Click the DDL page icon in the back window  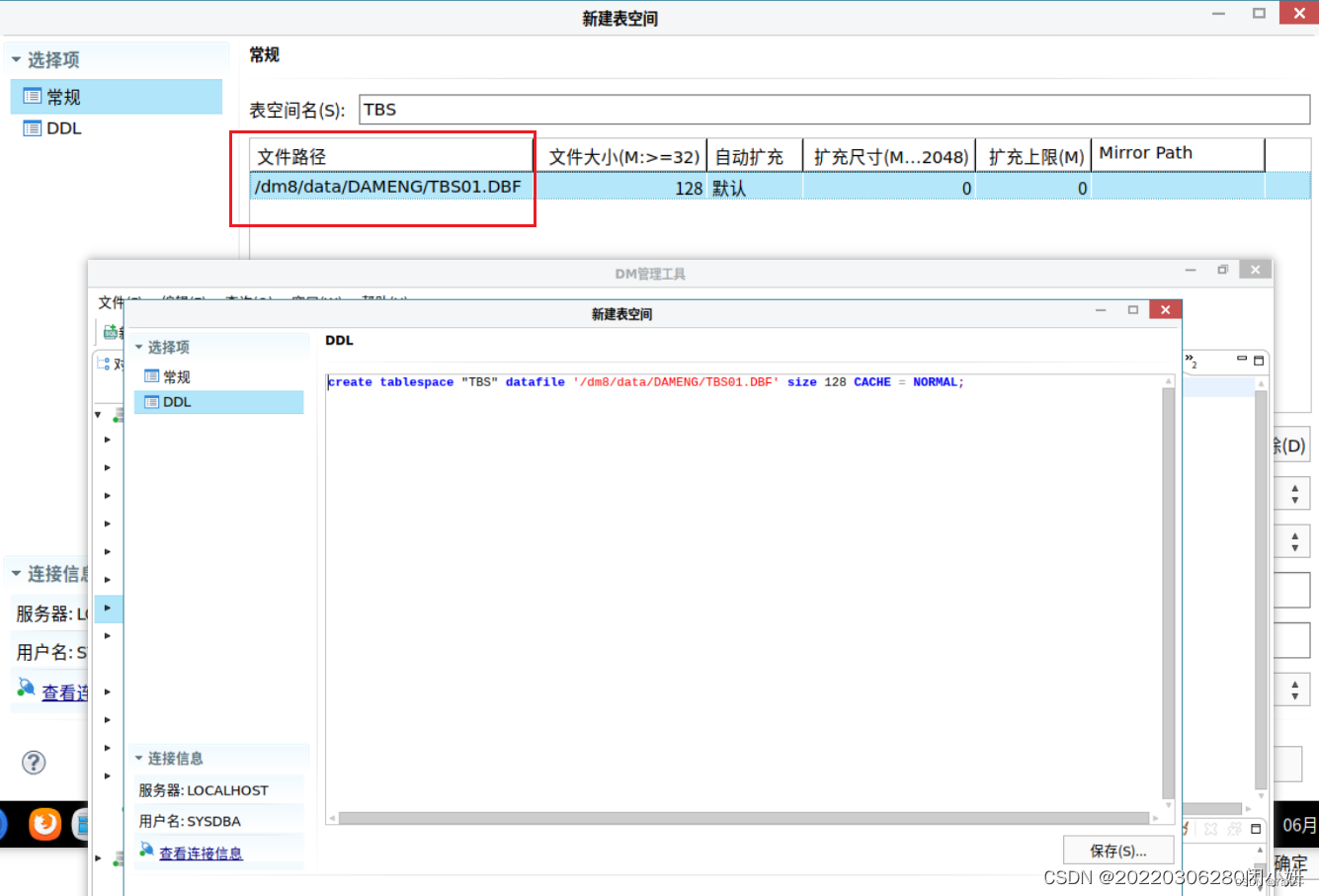tap(33, 128)
